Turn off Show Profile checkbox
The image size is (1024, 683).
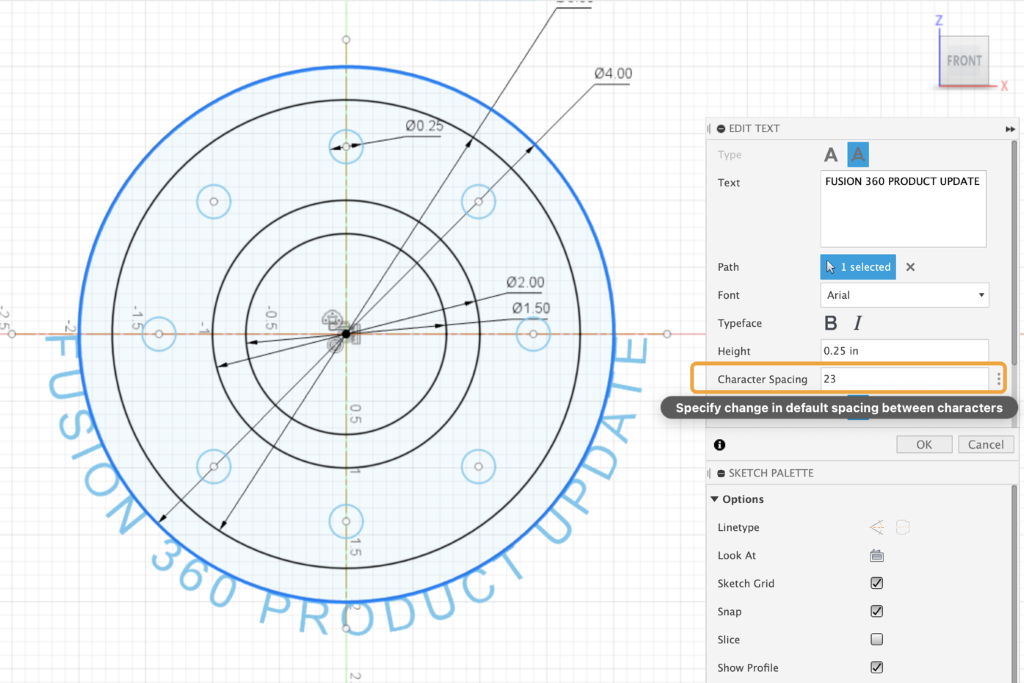[877, 668]
